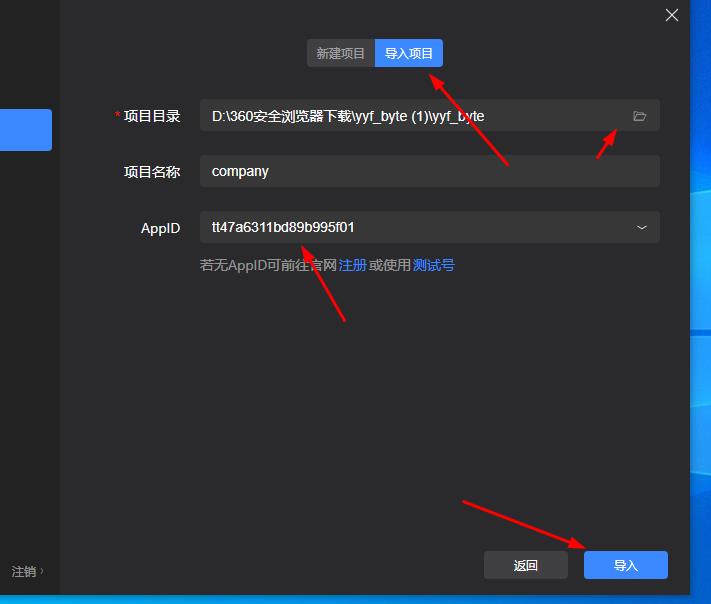
Task: Click the 若无AppID可前往官网 hint text
Action: tap(268, 265)
